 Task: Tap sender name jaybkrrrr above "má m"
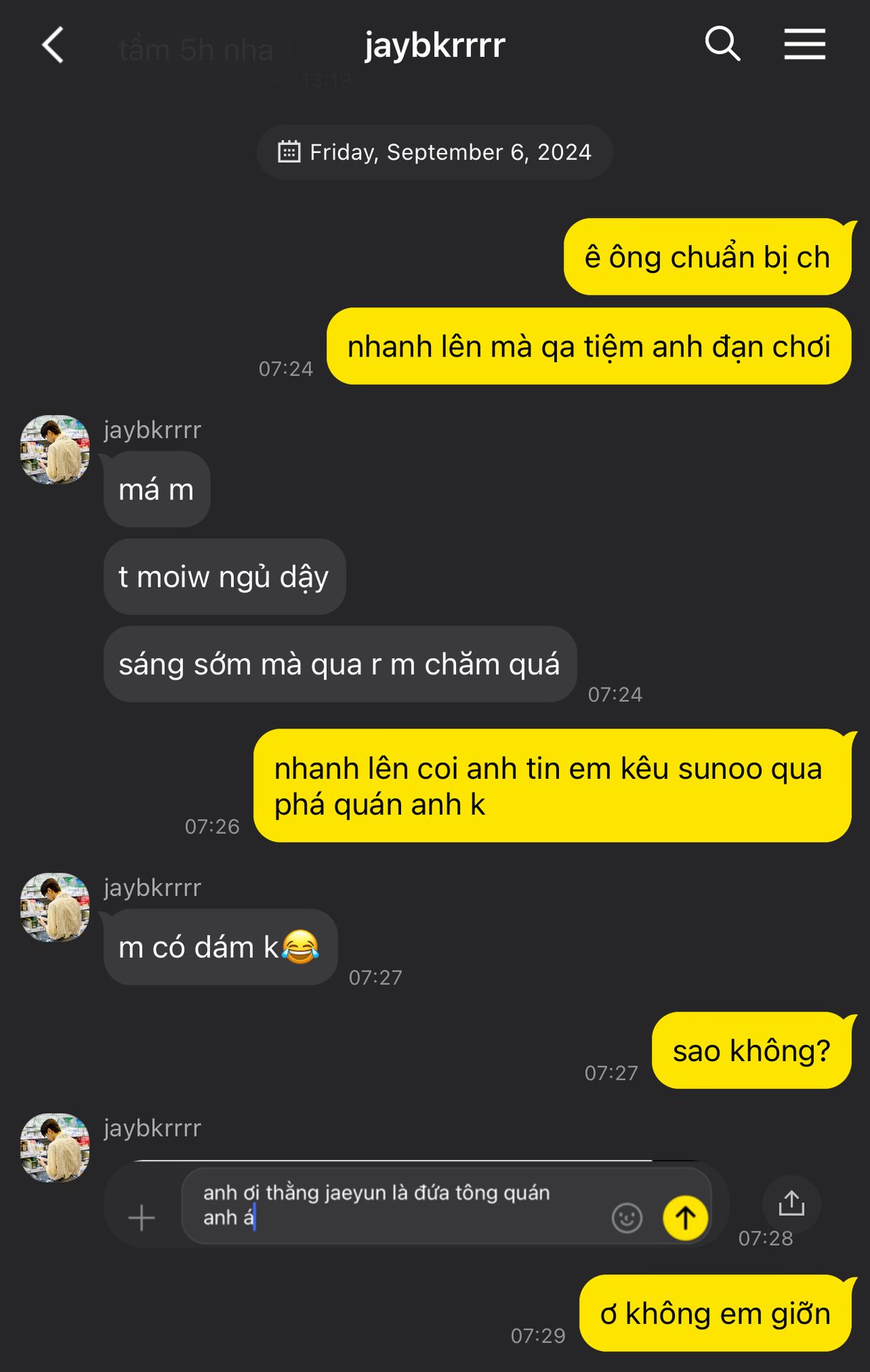pyautogui.click(x=152, y=429)
